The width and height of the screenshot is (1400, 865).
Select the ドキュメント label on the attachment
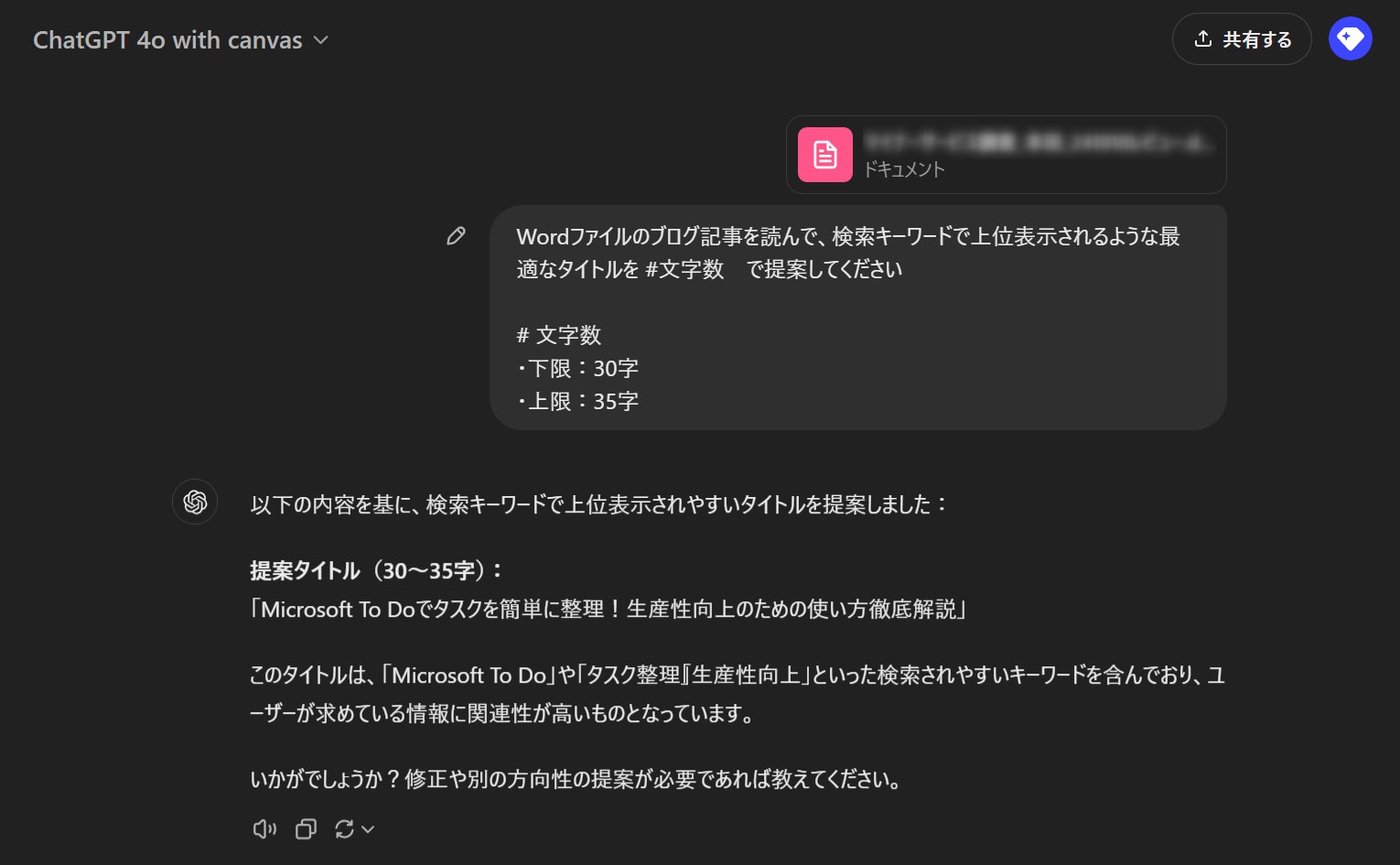pyautogui.click(x=905, y=169)
